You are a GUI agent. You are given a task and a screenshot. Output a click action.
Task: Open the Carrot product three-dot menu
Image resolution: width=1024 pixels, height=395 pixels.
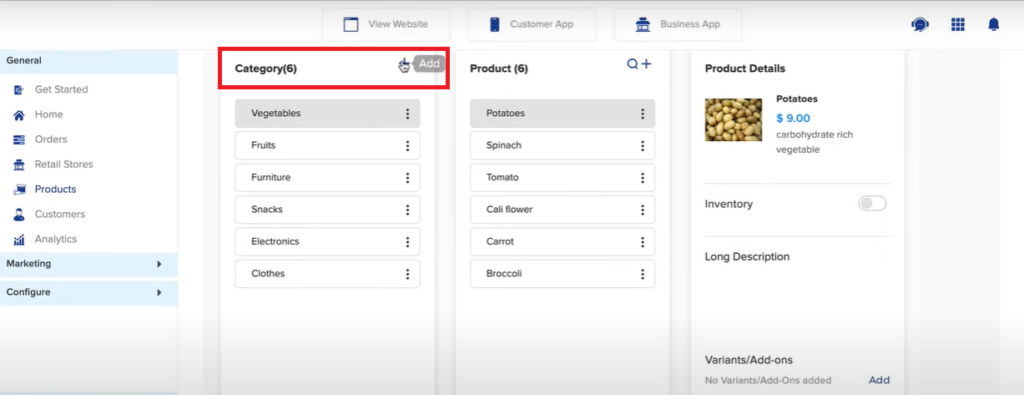click(x=643, y=242)
